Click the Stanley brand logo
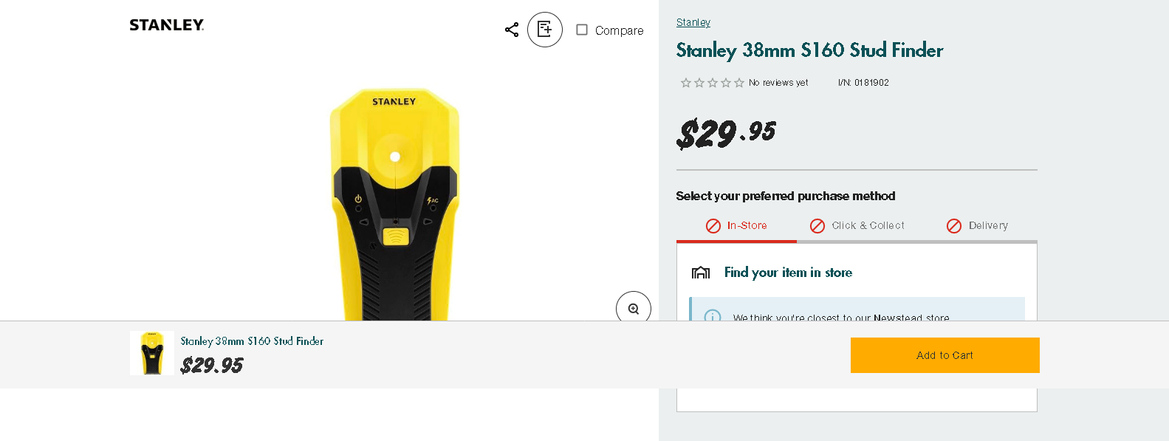The image size is (1169, 441). pyautogui.click(x=167, y=25)
